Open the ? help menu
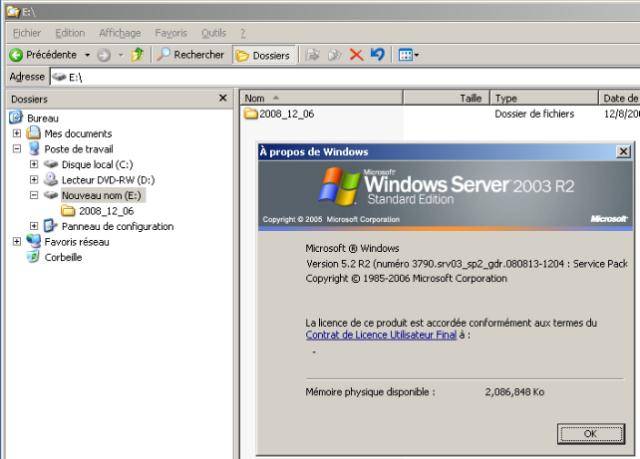 243,33
